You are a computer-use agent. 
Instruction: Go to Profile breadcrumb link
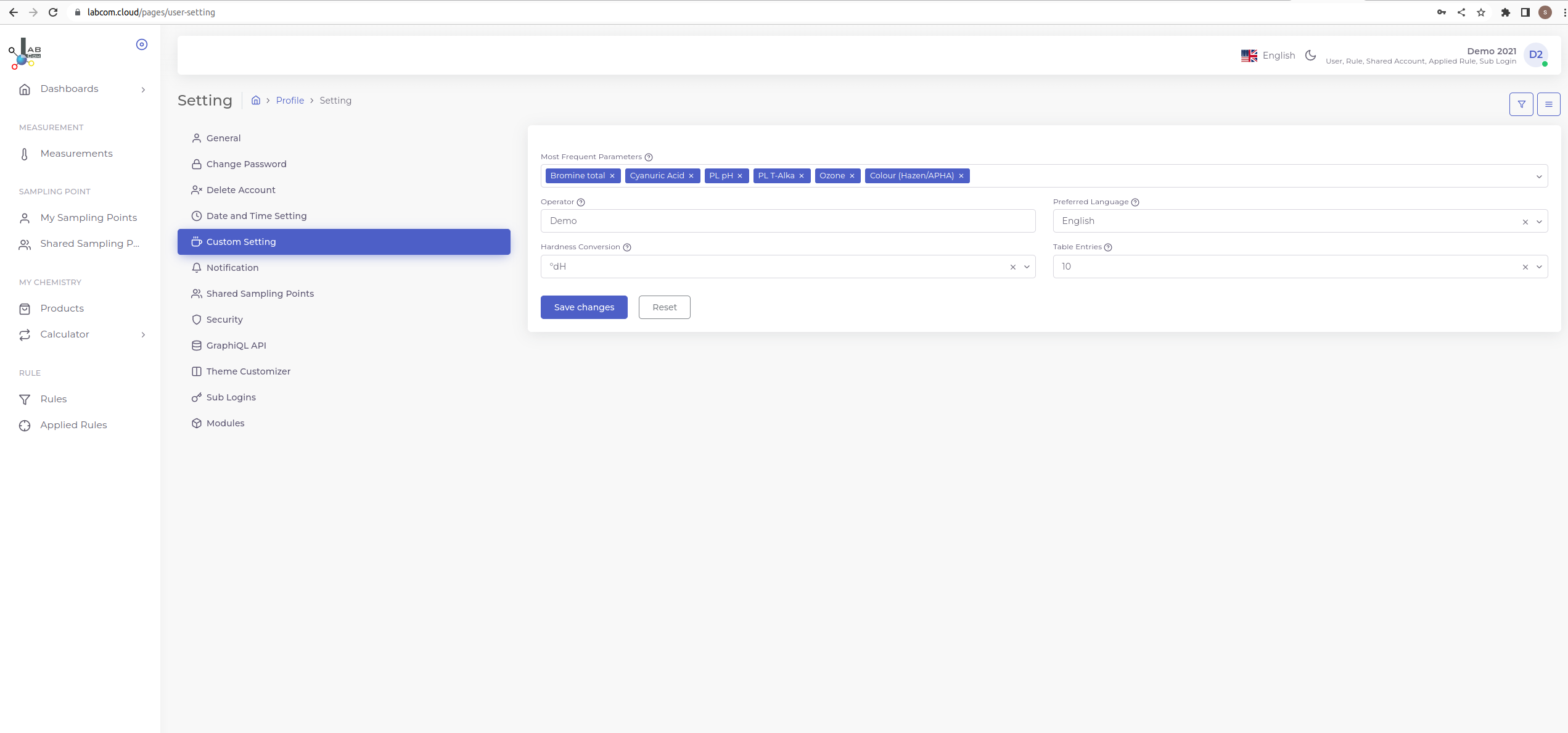click(x=290, y=101)
